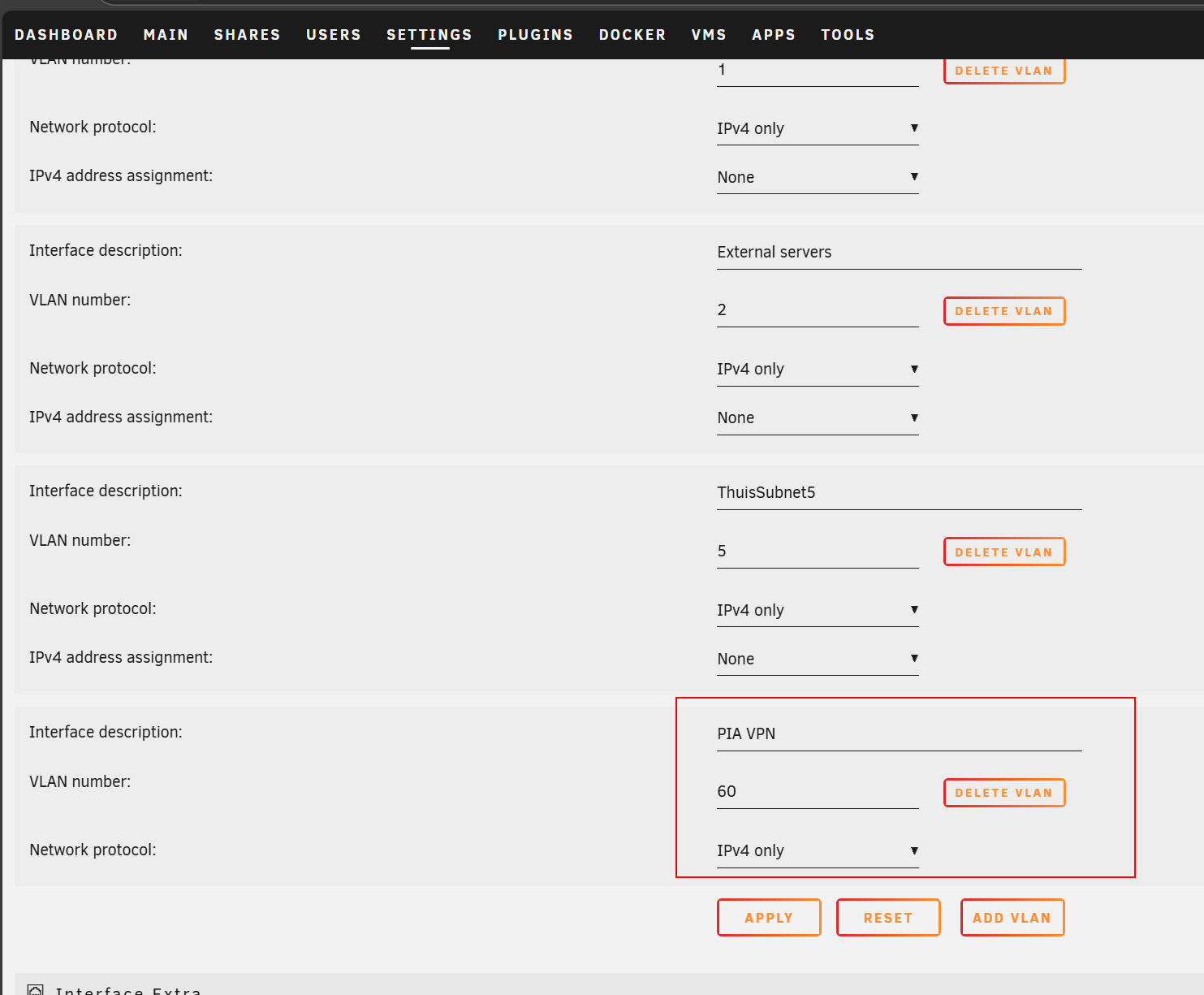Edit the ThuisSubnet5 description field
The height and width of the screenshot is (995, 1204).
click(x=900, y=492)
